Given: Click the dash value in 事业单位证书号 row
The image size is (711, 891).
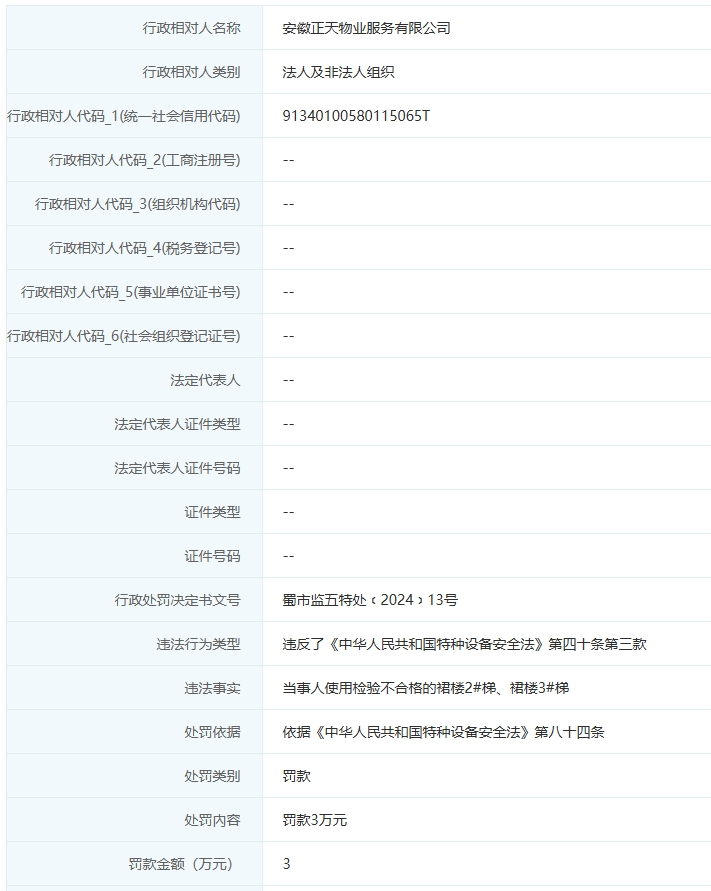Looking at the screenshot, I should pyautogui.click(x=288, y=292).
